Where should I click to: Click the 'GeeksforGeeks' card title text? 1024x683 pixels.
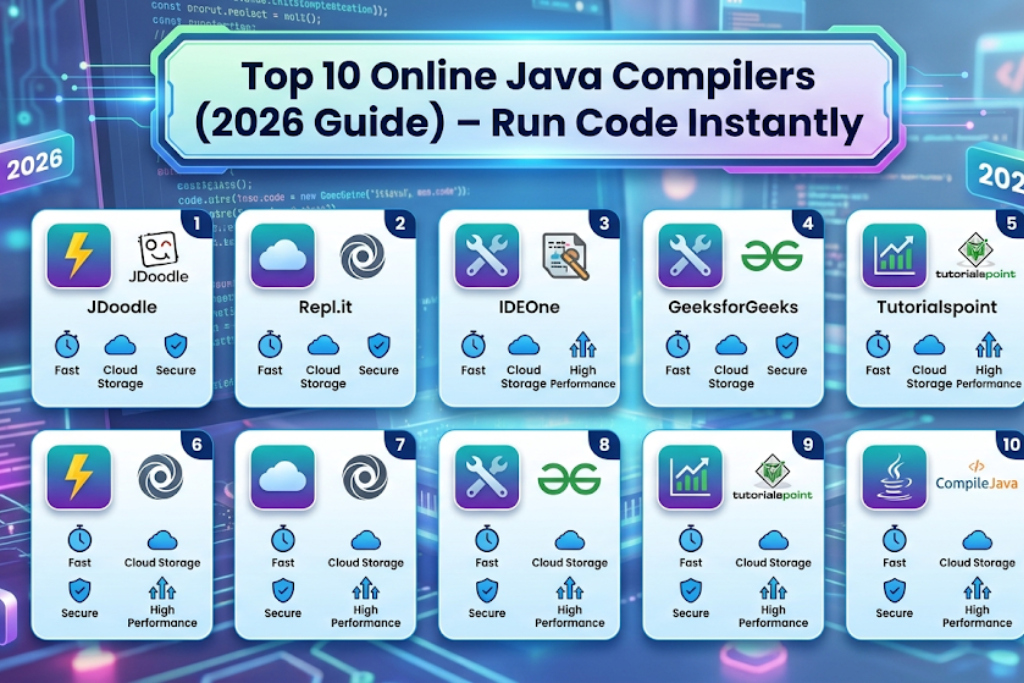coord(733,307)
